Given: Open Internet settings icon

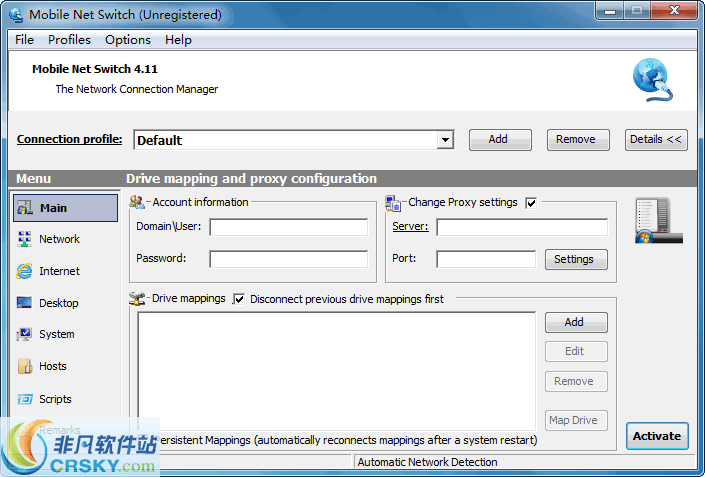Looking at the screenshot, I should (x=24, y=271).
